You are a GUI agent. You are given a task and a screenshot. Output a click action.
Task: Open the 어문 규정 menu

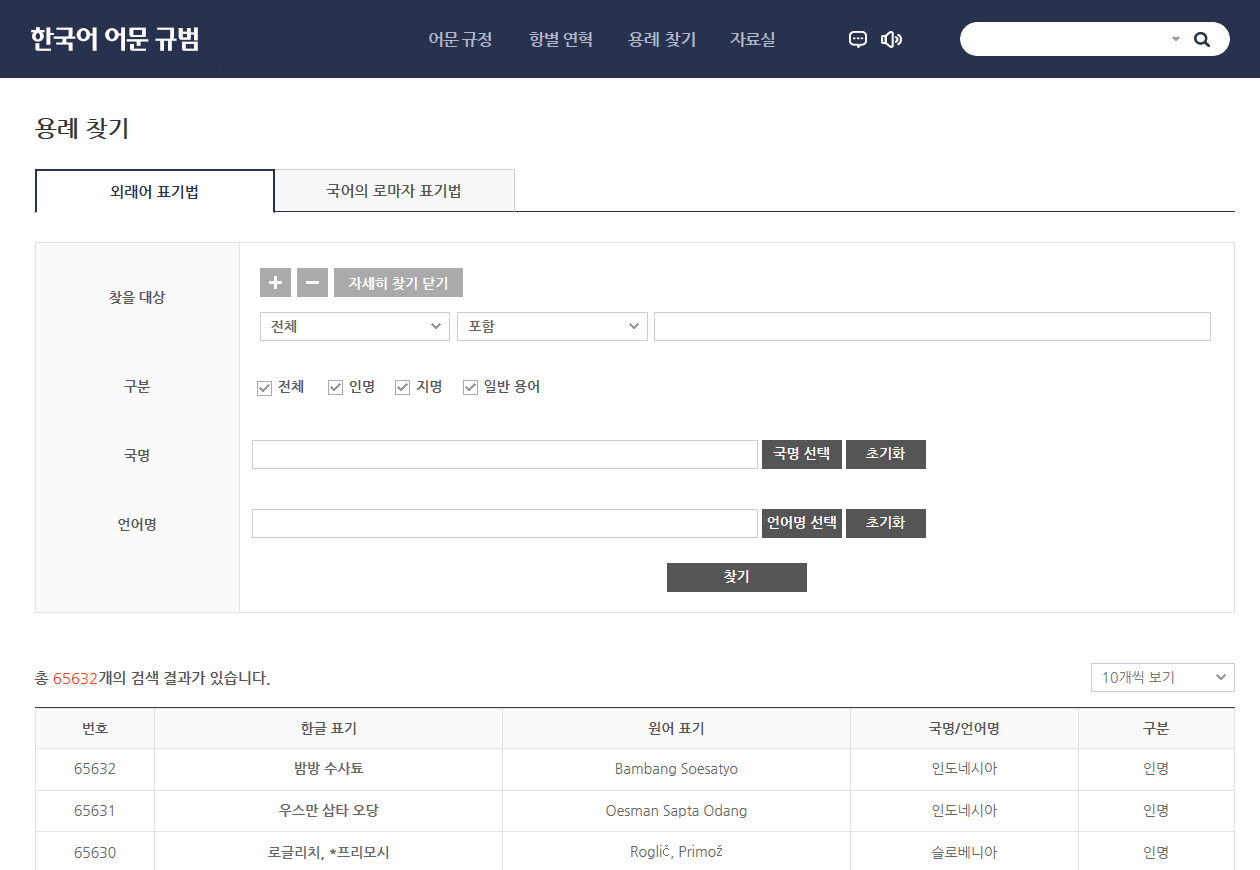pyautogui.click(x=460, y=40)
